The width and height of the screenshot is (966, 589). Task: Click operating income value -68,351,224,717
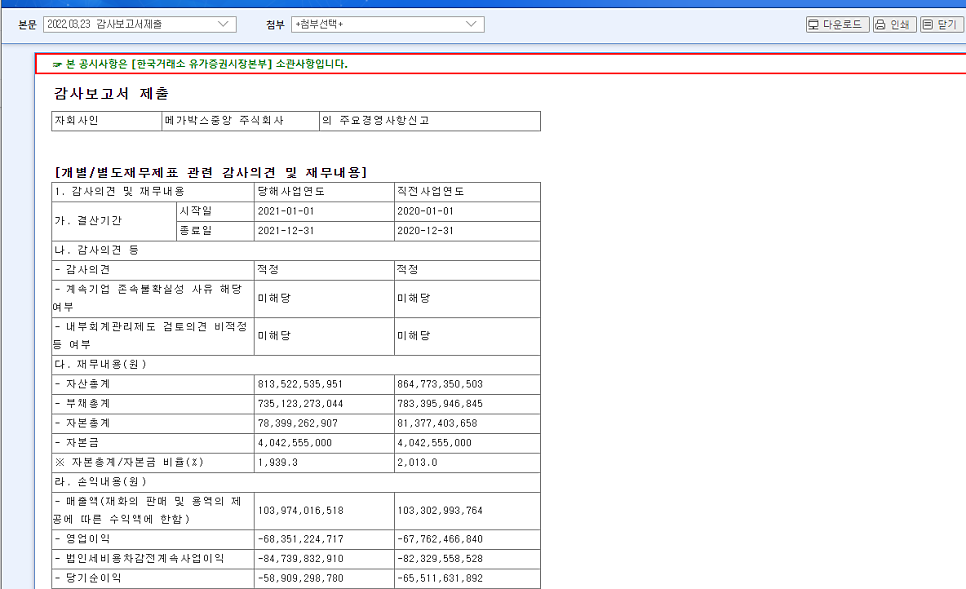click(301, 539)
